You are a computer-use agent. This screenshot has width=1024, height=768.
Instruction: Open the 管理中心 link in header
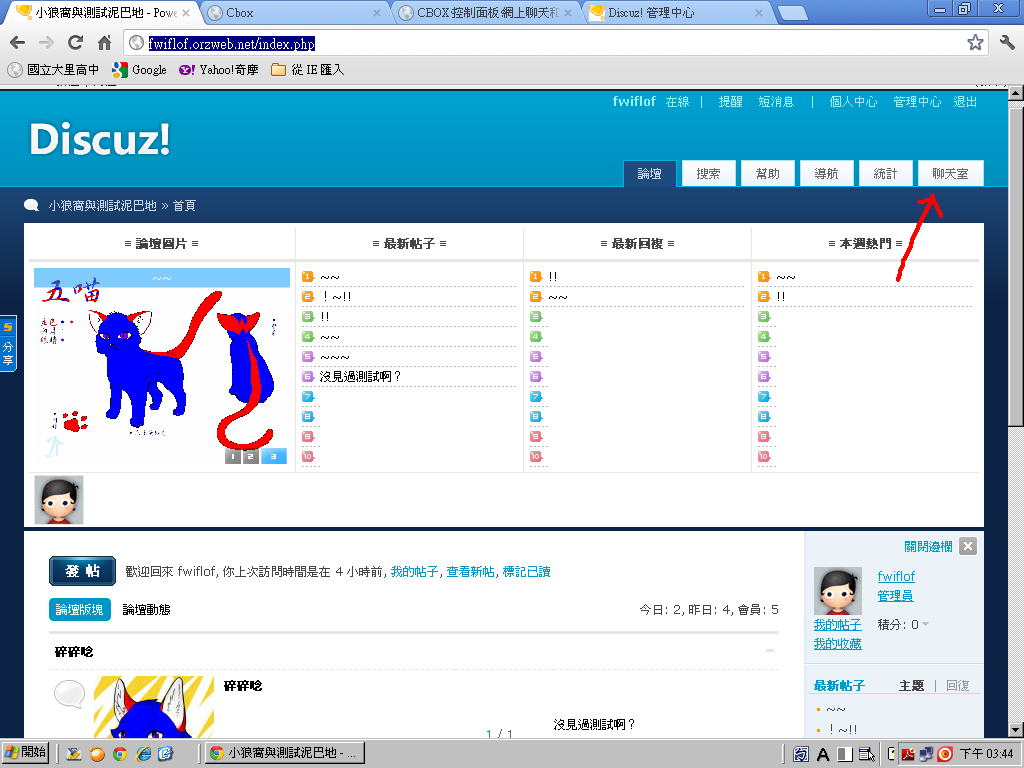coord(917,102)
